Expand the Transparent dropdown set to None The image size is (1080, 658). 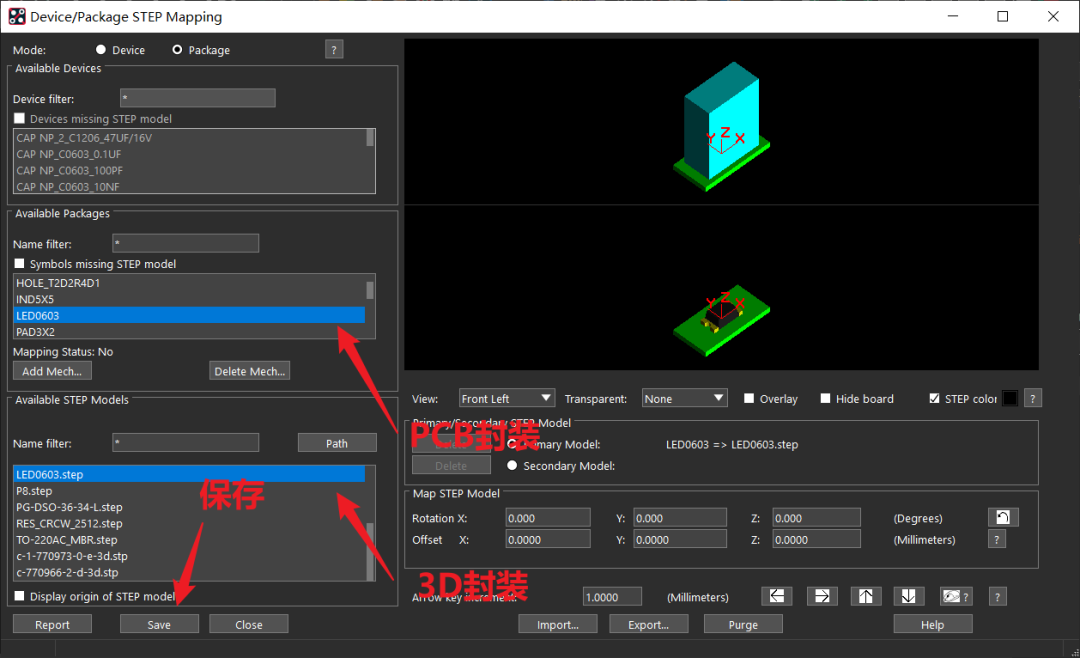tap(684, 398)
